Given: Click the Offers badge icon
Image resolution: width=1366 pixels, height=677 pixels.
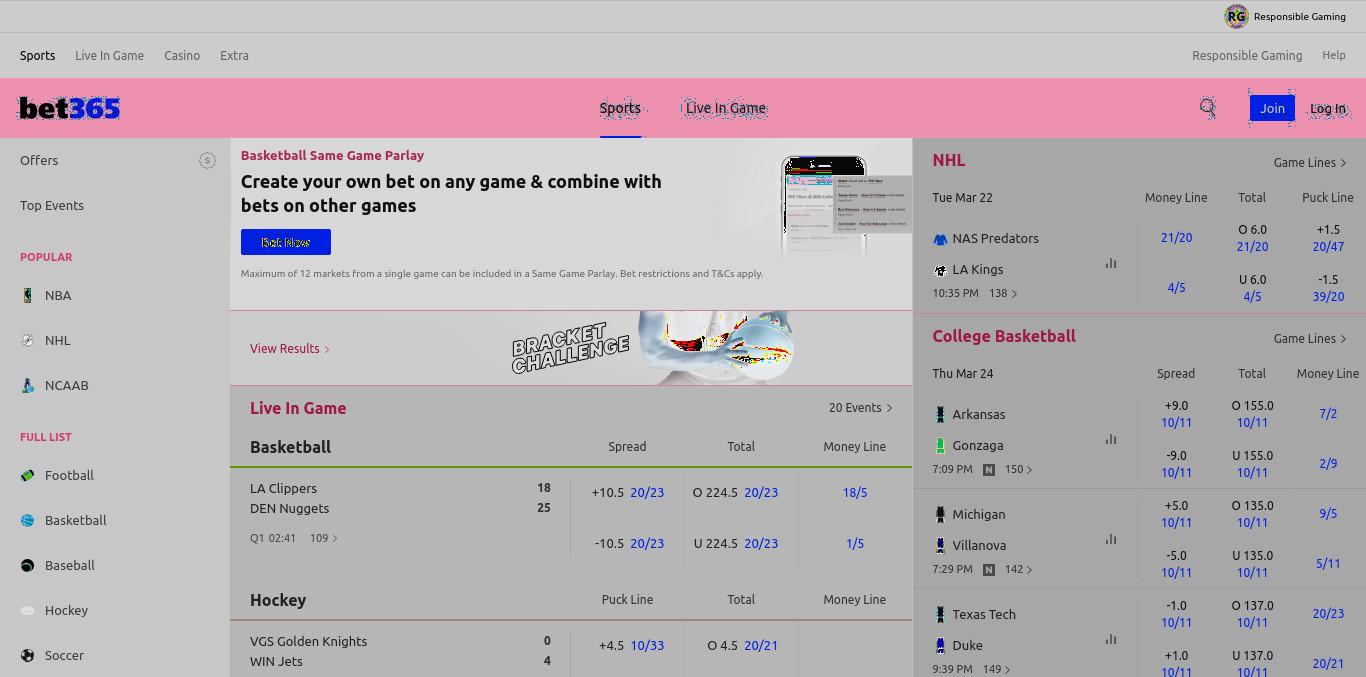Looking at the screenshot, I should (x=207, y=160).
